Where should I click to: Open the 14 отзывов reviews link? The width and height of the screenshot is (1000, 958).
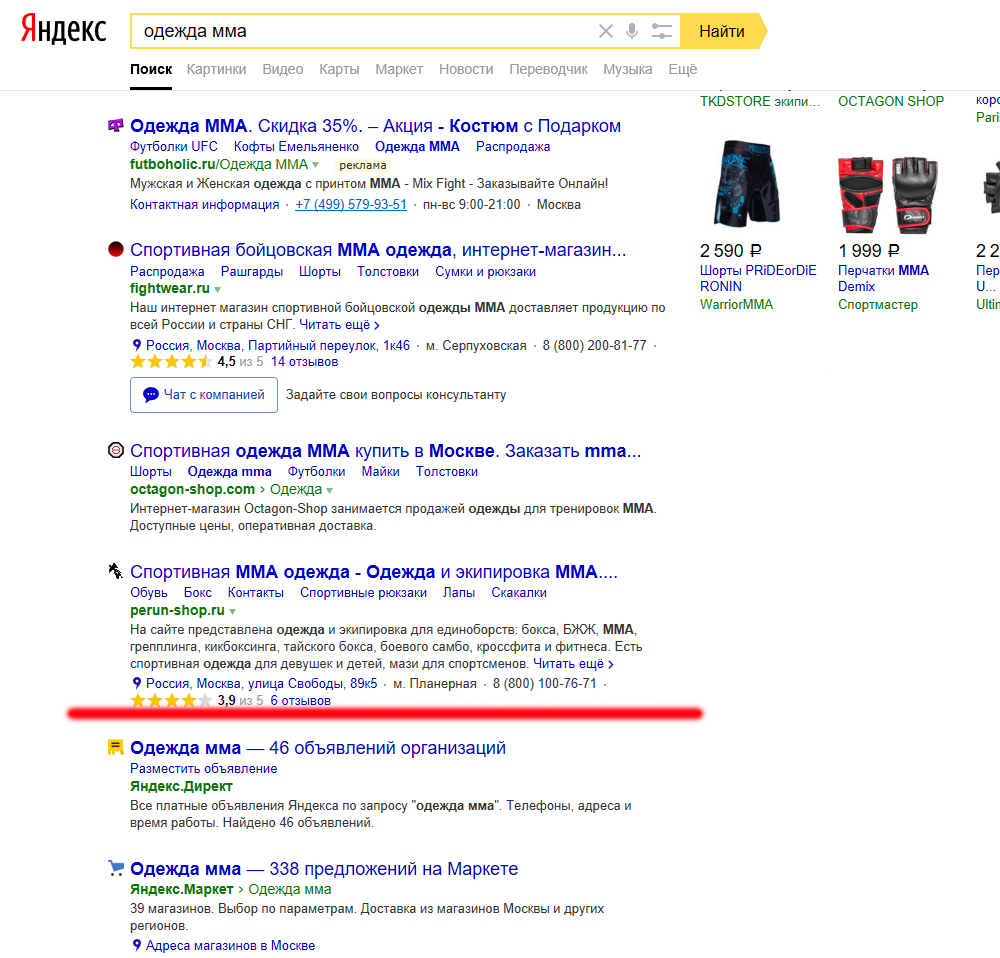point(304,362)
